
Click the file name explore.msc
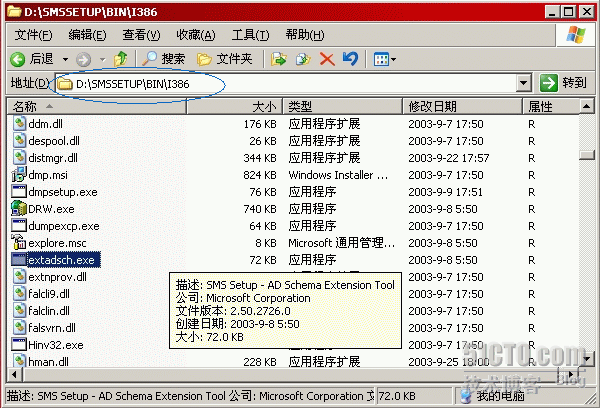pos(57,243)
